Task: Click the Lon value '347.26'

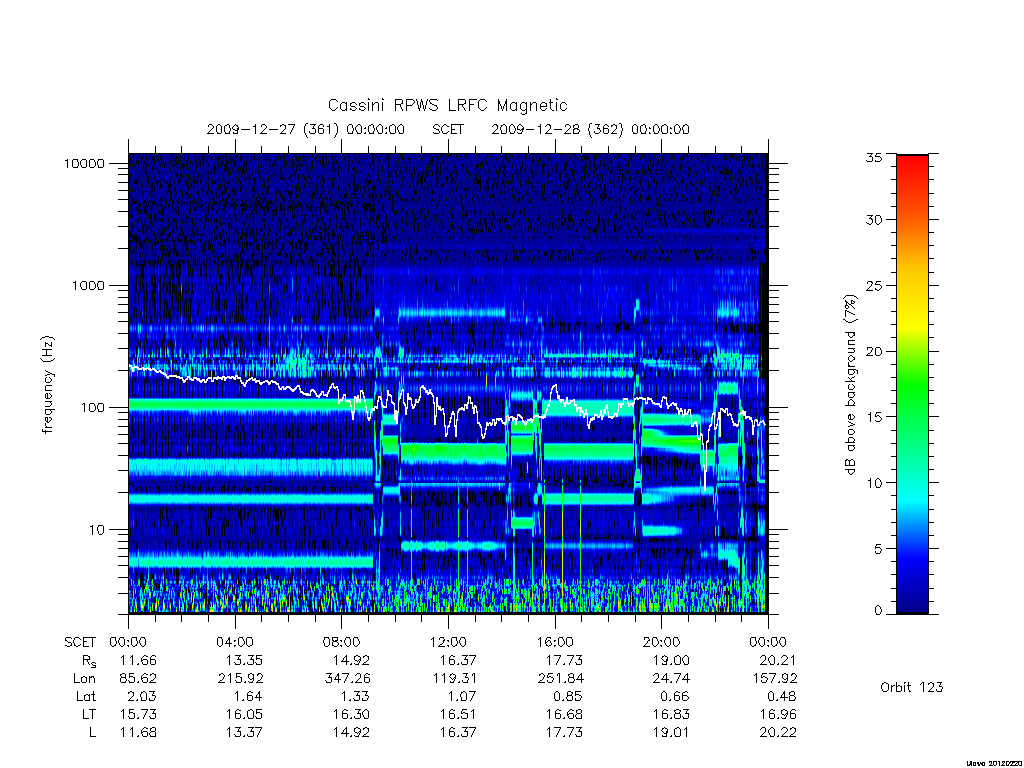Action: [347, 679]
